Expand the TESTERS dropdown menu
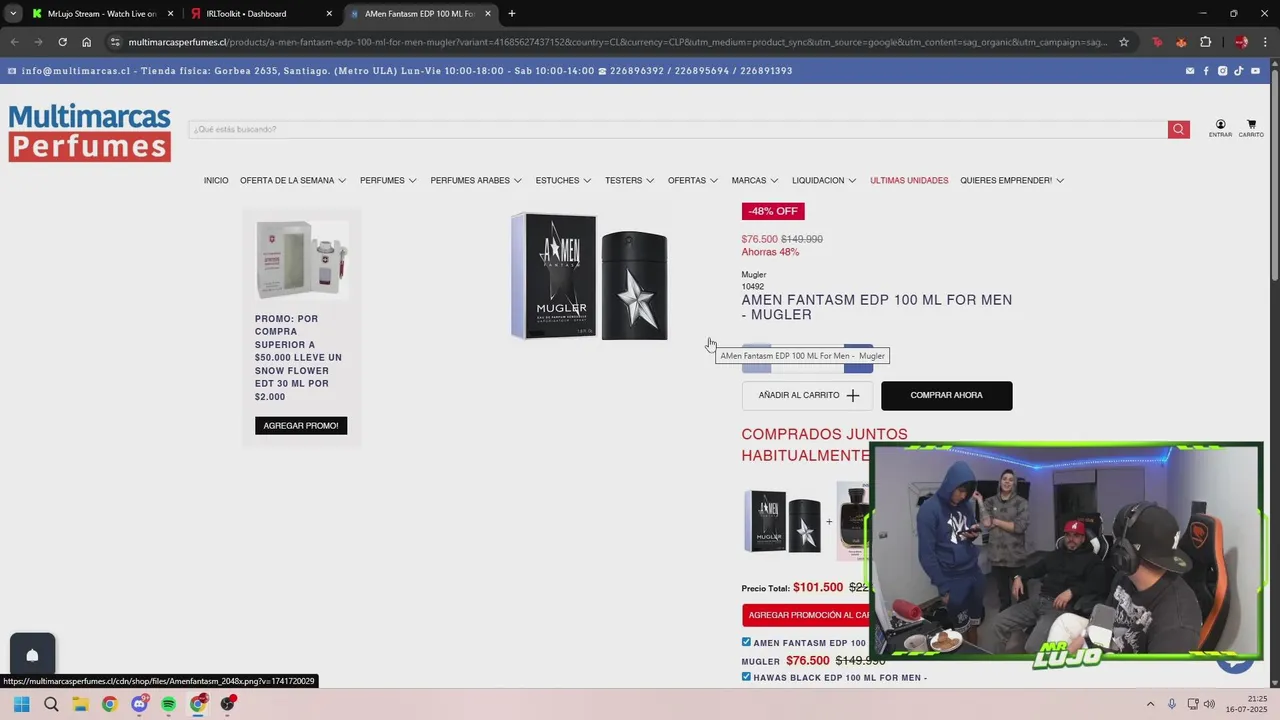 point(630,180)
